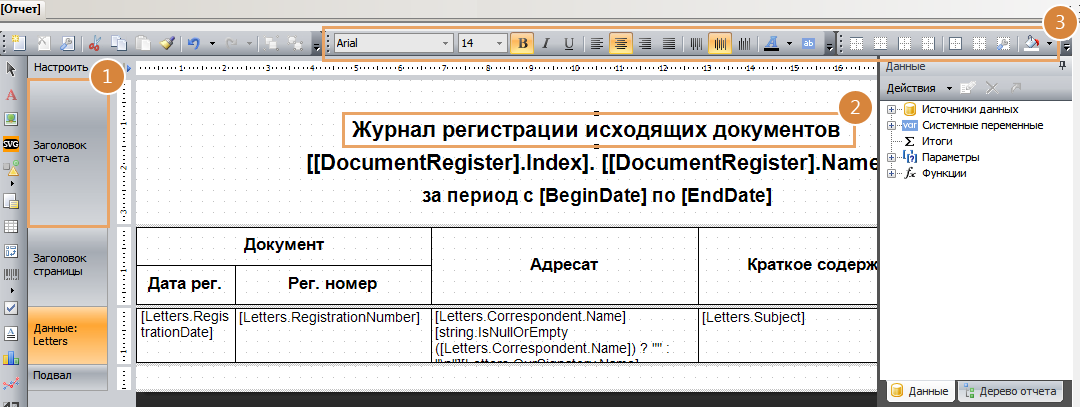Select the SVG object tool

12,143
